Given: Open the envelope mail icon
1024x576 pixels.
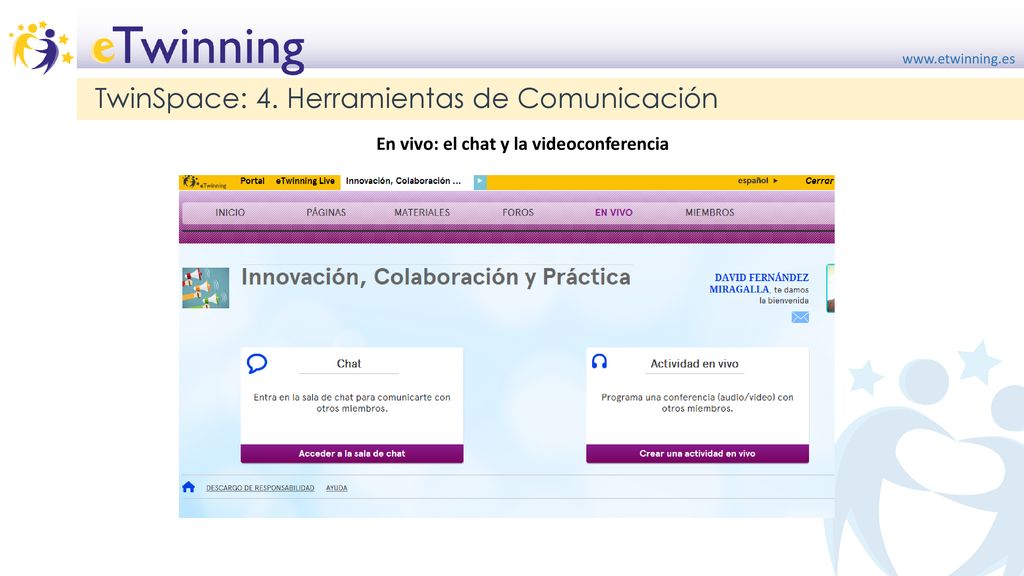Looking at the screenshot, I should (x=800, y=317).
